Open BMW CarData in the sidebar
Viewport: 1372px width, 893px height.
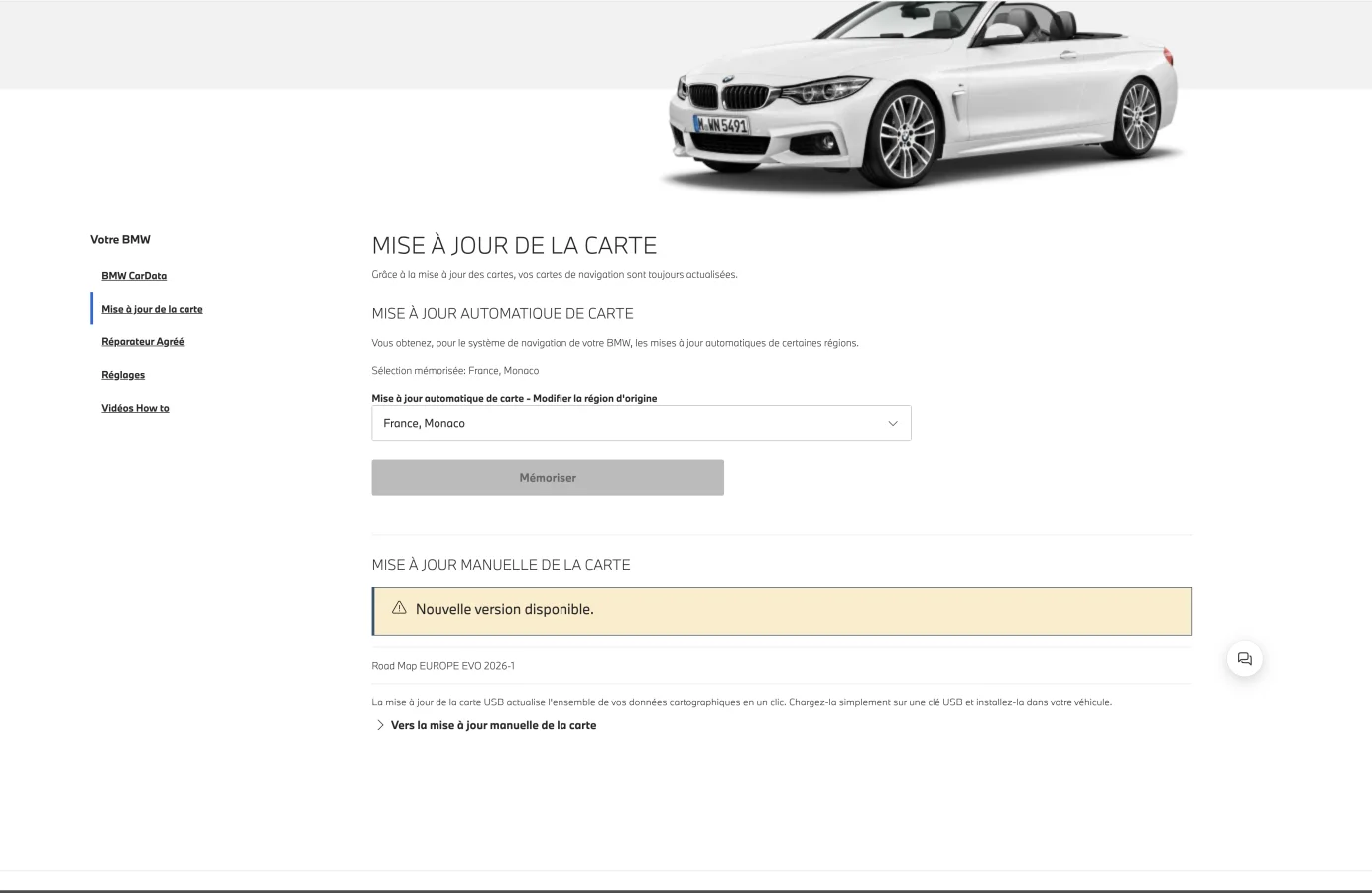pos(134,276)
